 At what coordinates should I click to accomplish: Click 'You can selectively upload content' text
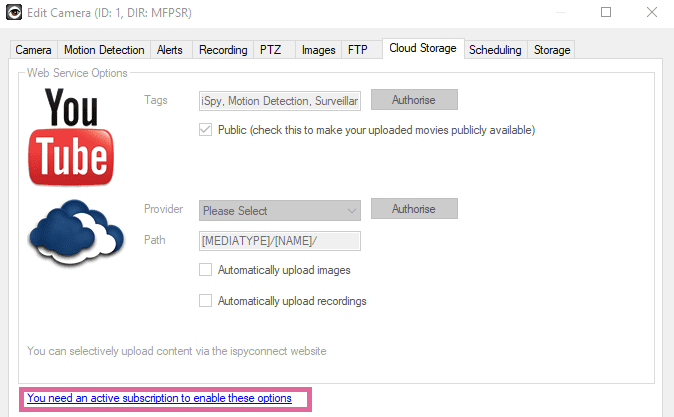177,351
